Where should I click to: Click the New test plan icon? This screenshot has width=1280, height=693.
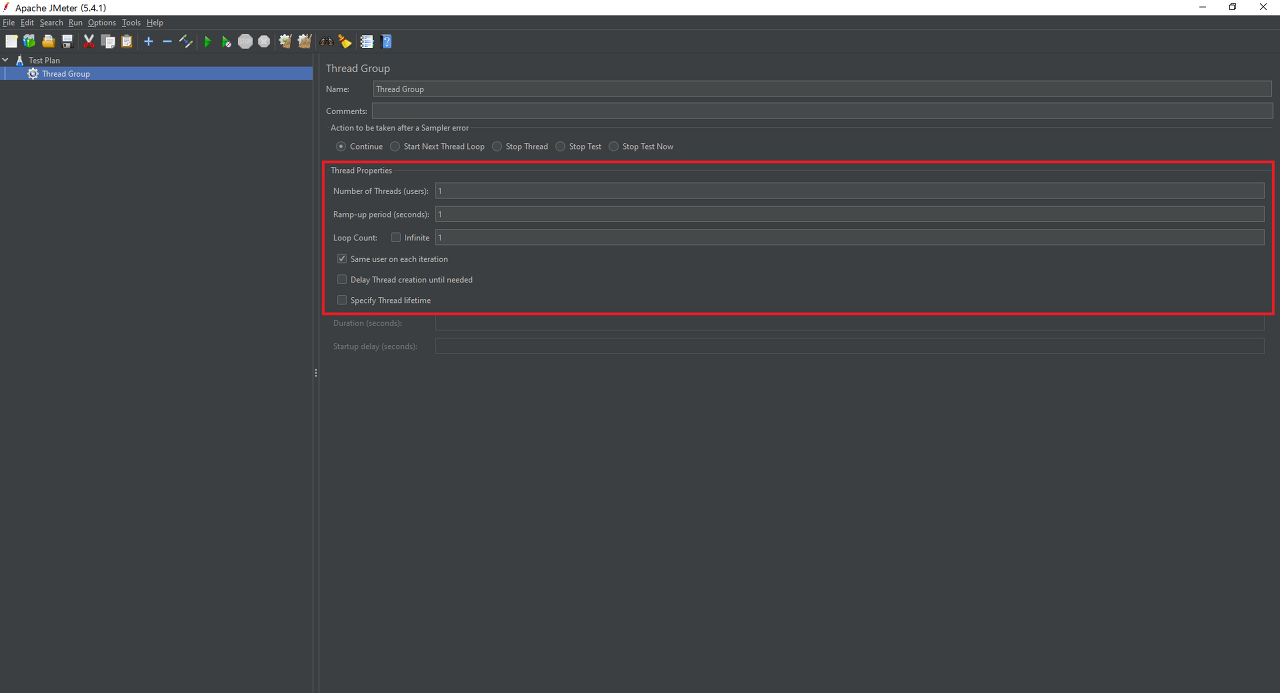(x=11, y=41)
